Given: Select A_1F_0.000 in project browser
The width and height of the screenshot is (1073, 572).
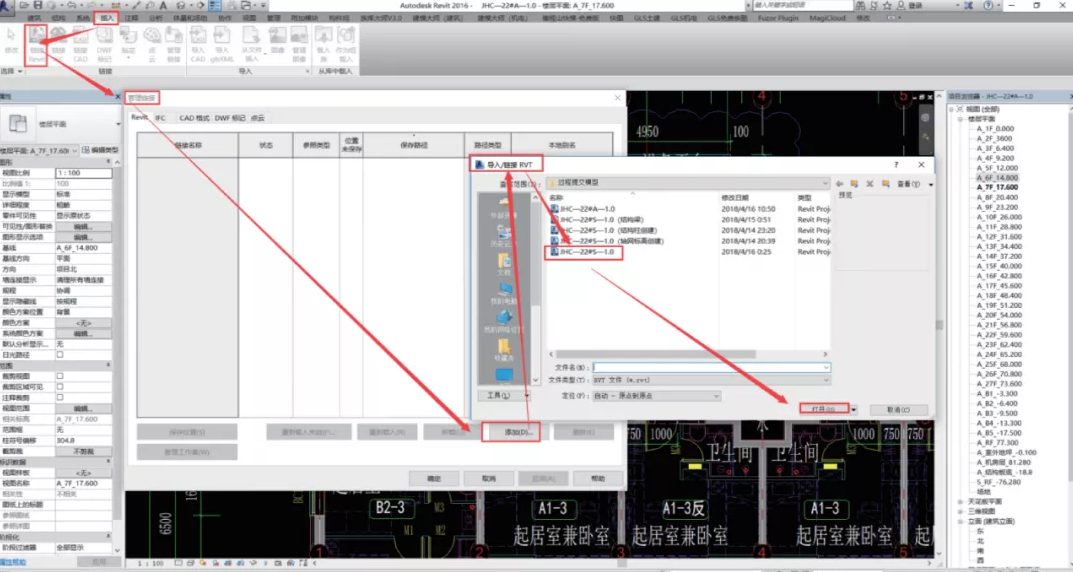Looking at the screenshot, I should click(x=995, y=129).
